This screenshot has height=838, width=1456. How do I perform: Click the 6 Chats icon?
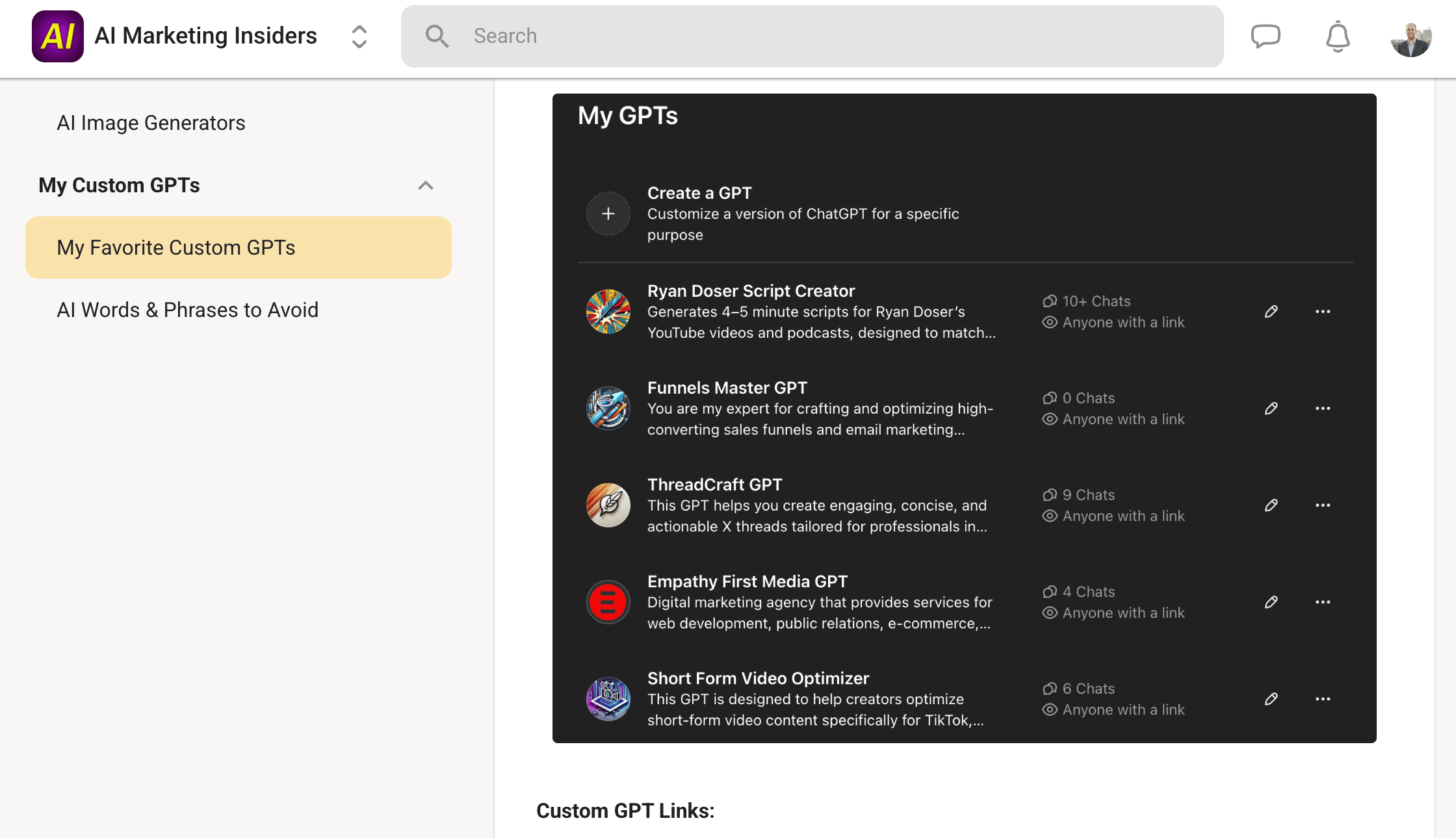click(1050, 689)
